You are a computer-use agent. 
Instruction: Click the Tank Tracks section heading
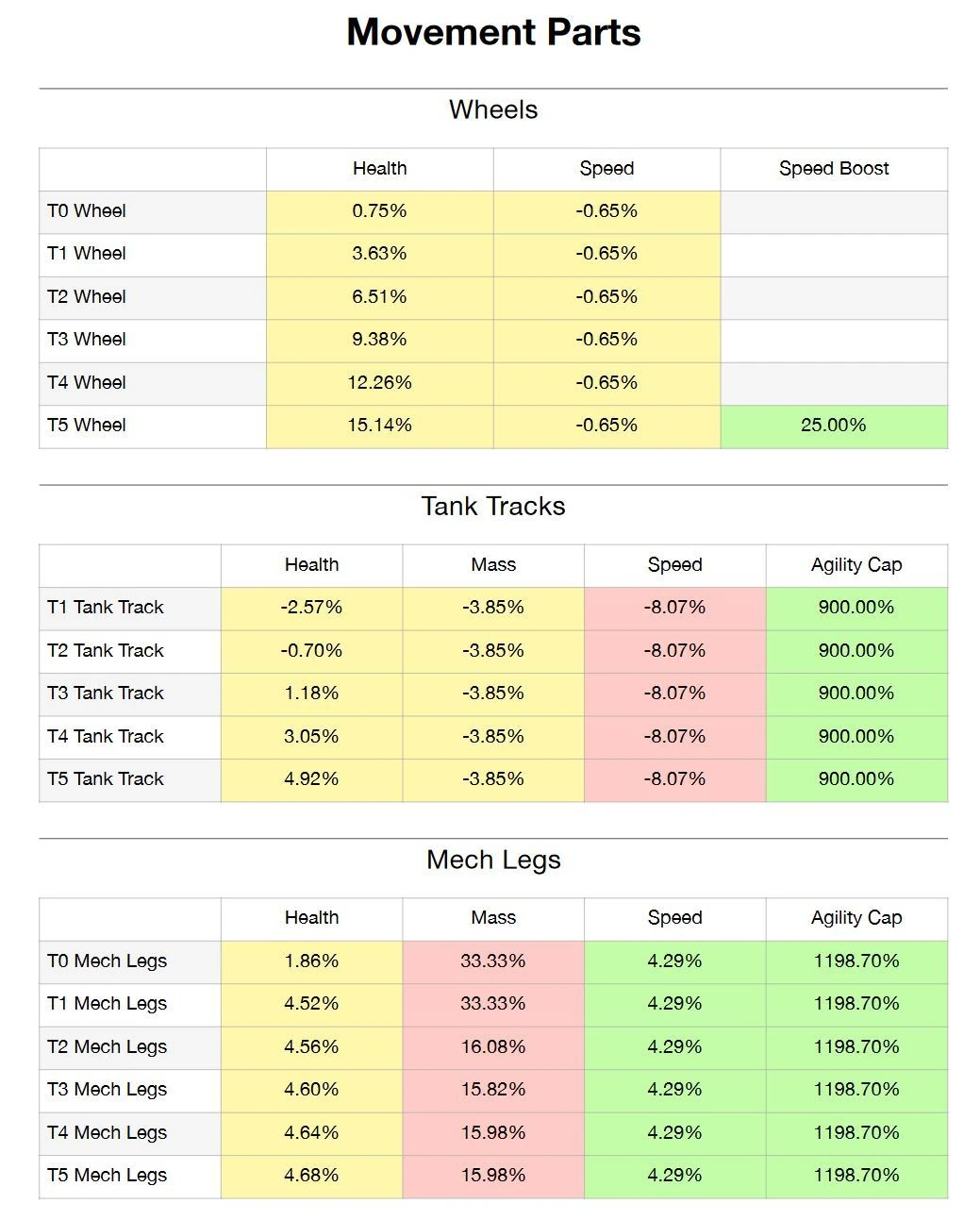click(x=493, y=507)
